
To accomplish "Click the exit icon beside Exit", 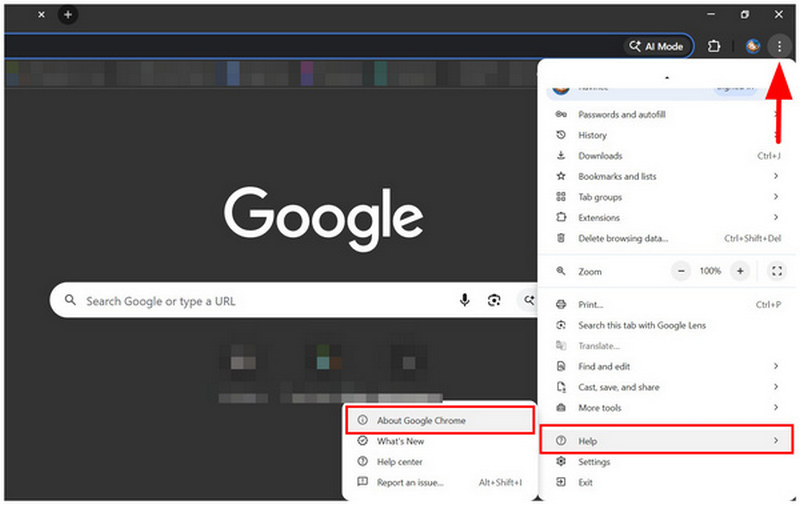I will click(561, 482).
